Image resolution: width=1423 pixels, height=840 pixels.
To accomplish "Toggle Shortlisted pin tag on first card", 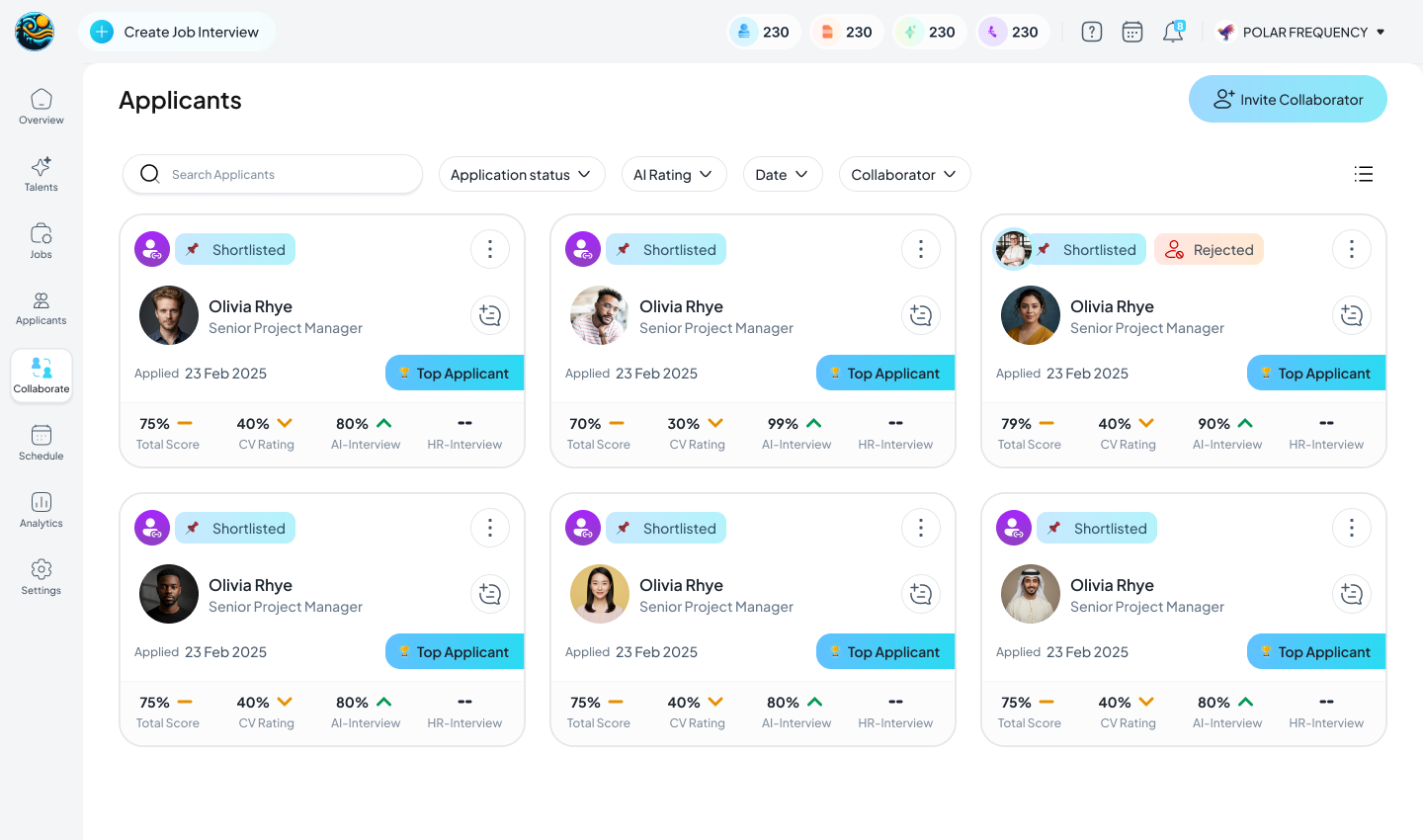I will click(235, 250).
